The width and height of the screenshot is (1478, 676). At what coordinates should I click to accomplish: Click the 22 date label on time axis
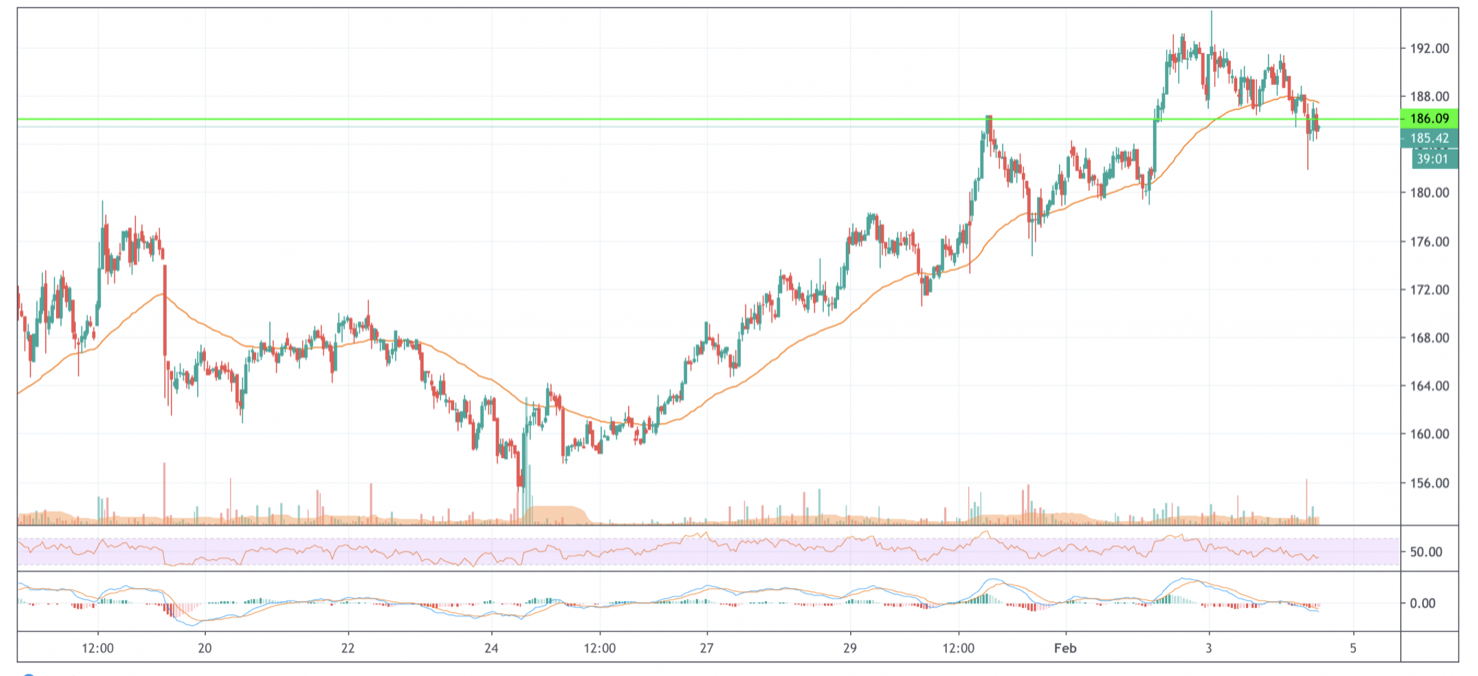[x=348, y=648]
